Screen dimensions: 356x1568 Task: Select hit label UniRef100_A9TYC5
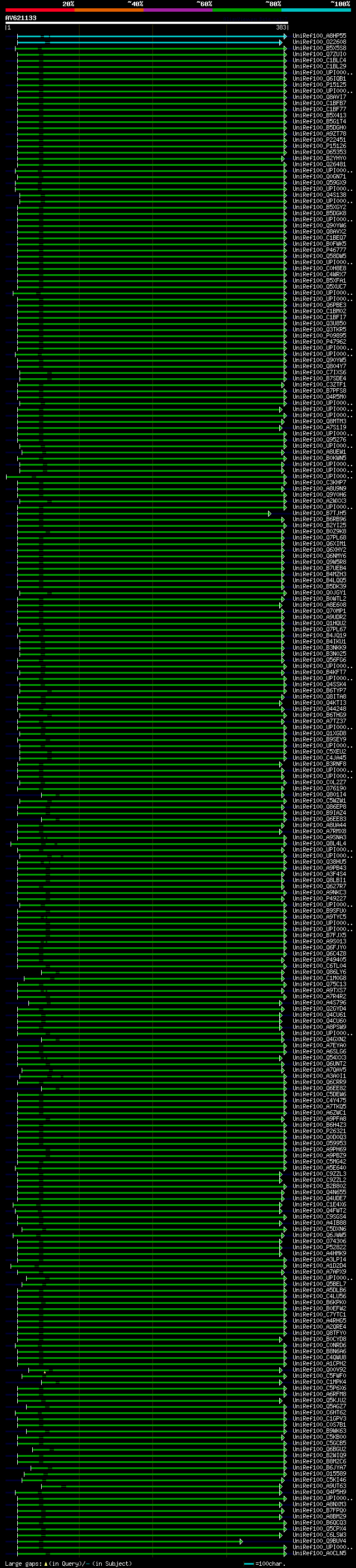[319, 917]
